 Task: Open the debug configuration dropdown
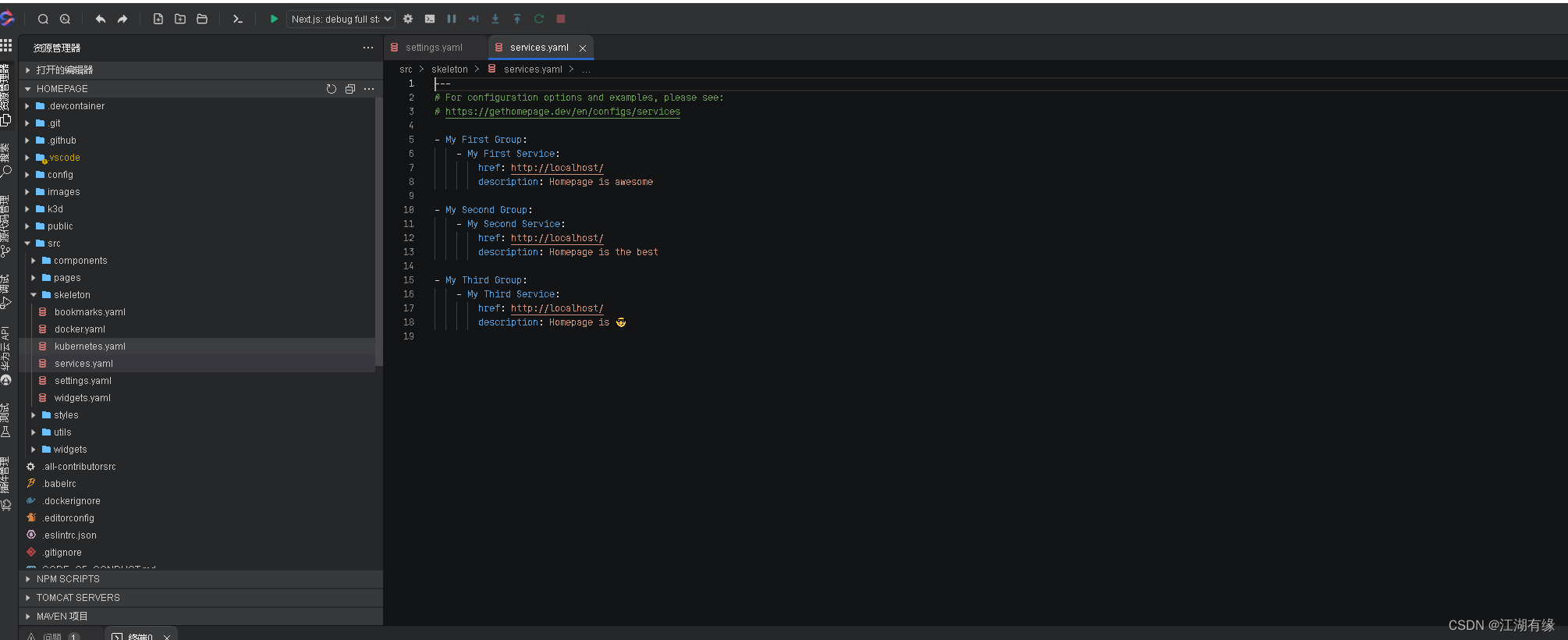(341, 19)
